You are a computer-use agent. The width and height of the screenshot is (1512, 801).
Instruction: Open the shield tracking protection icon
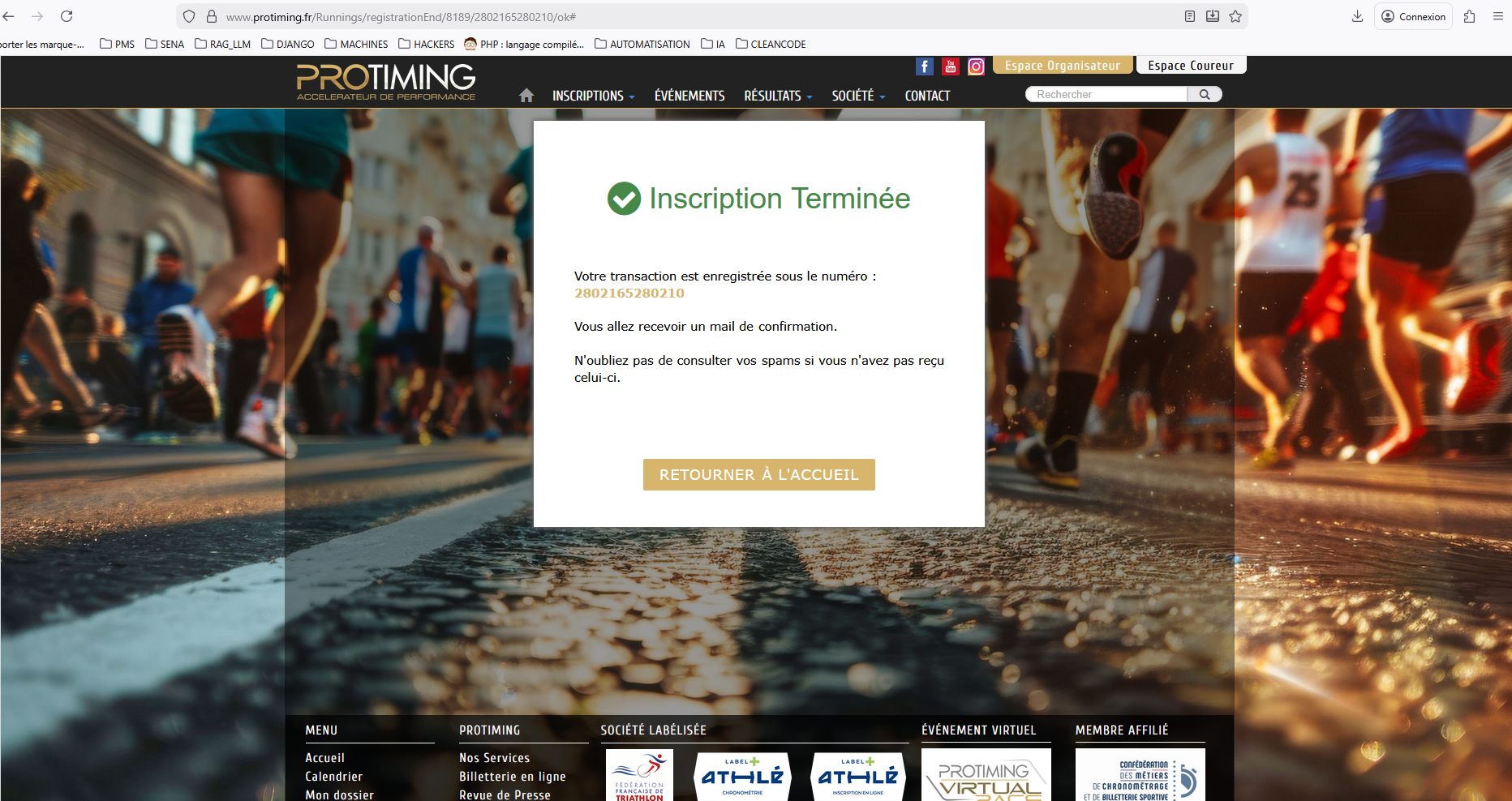(189, 16)
